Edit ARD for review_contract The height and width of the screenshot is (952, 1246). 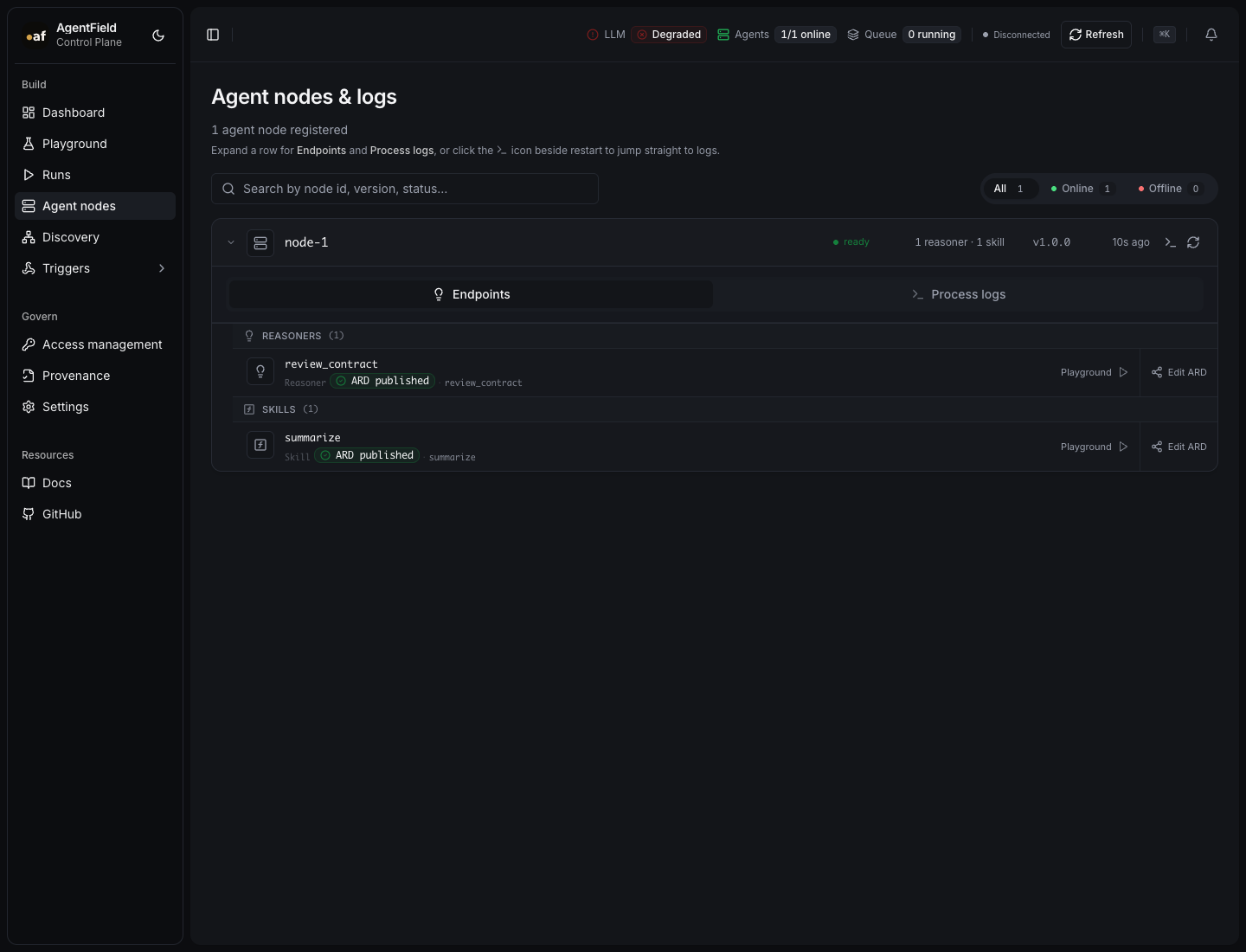coord(1179,372)
